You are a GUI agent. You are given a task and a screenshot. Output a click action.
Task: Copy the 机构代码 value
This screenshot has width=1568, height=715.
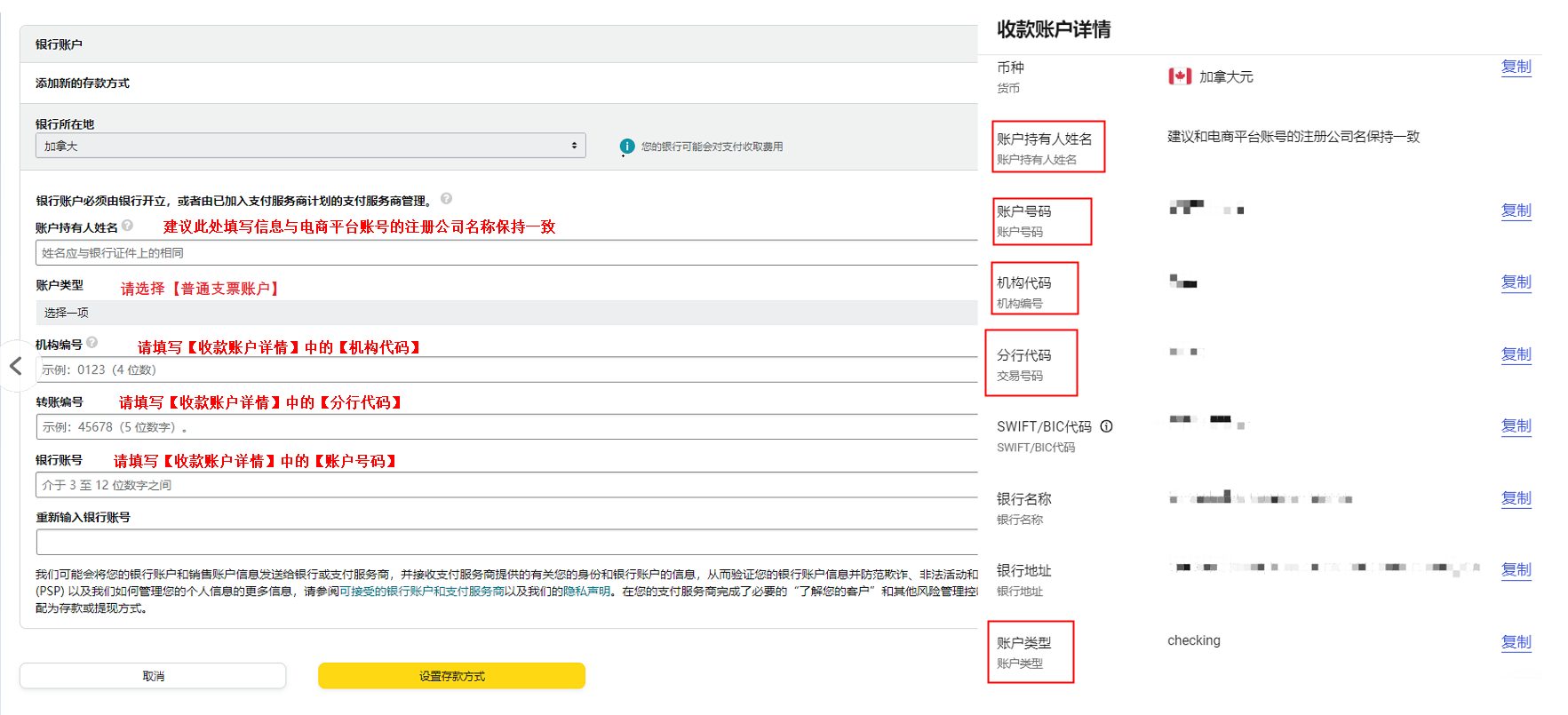point(1516,282)
